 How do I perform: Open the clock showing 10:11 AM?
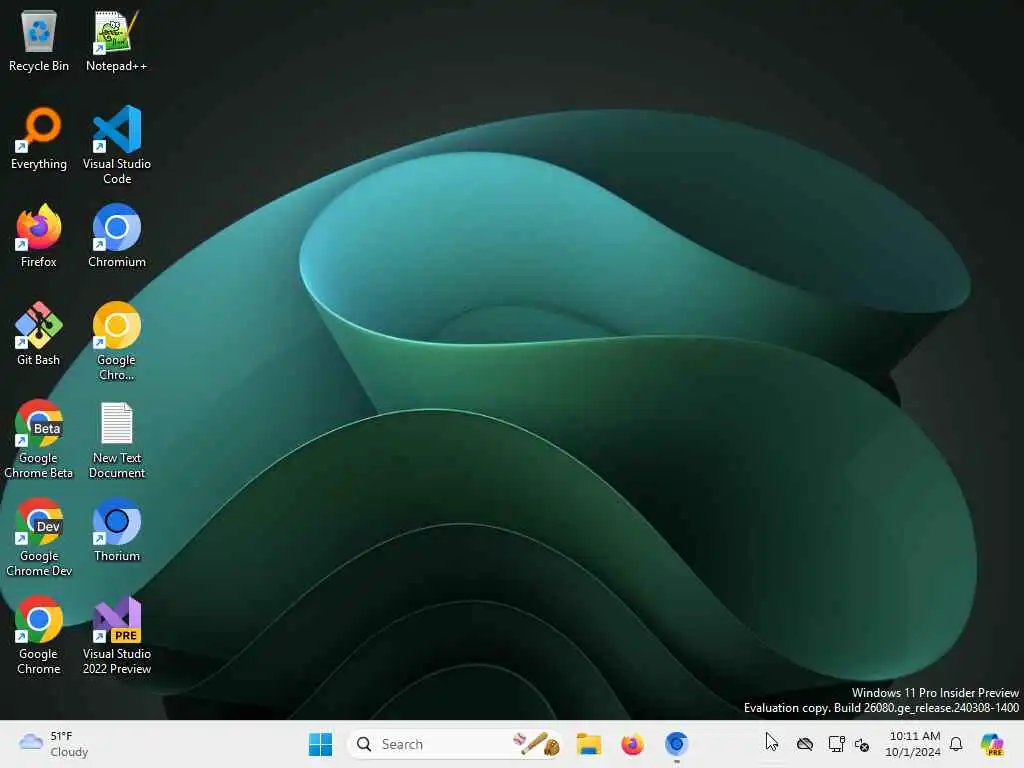tap(913, 744)
